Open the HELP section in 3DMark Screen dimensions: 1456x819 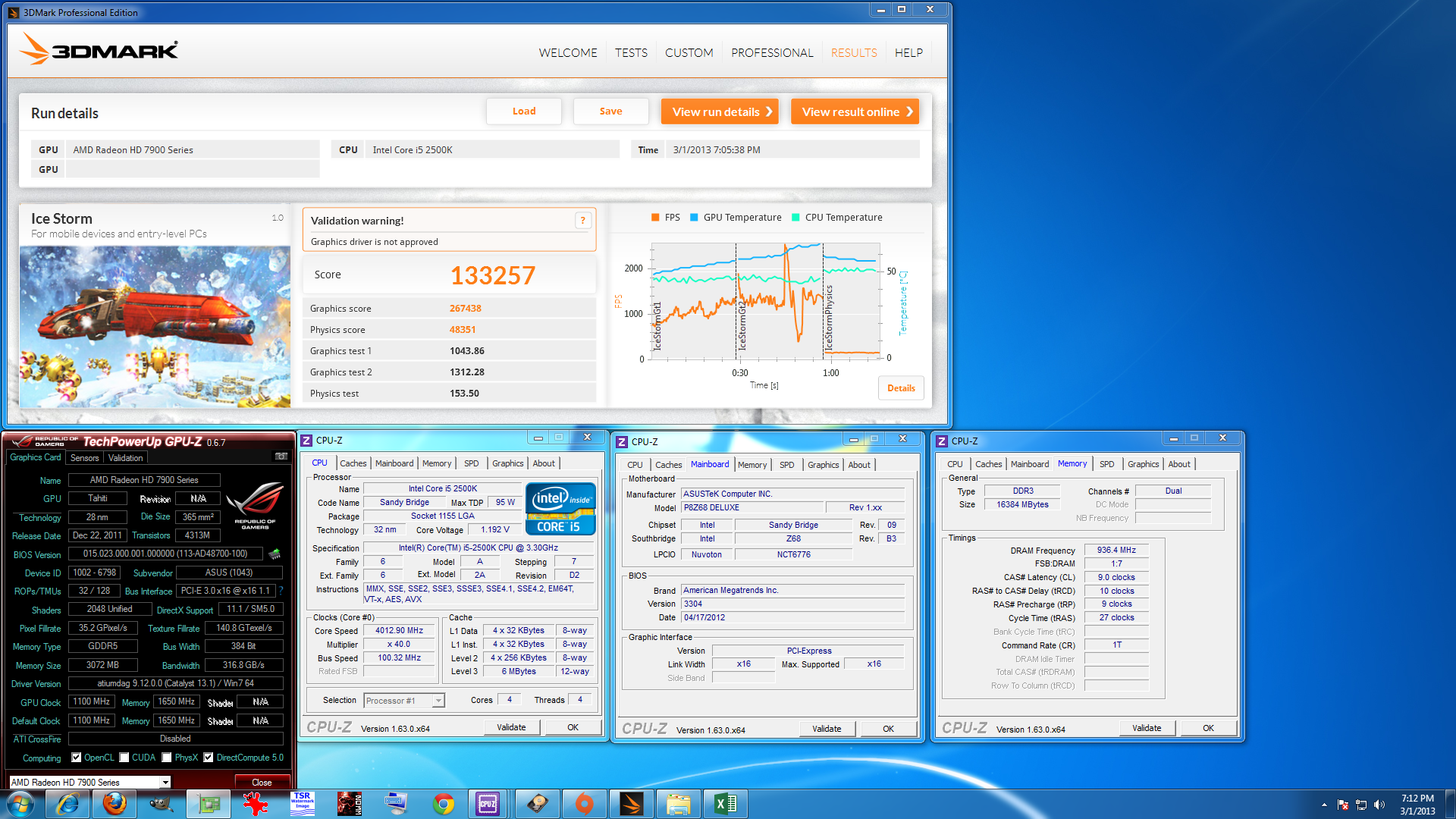point(908,52)
